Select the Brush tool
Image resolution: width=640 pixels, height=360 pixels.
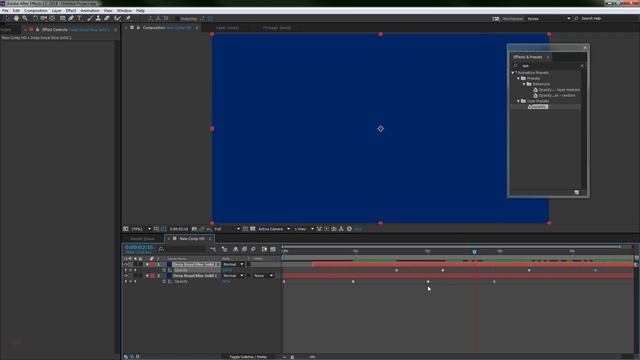click(x=89, y=18)
